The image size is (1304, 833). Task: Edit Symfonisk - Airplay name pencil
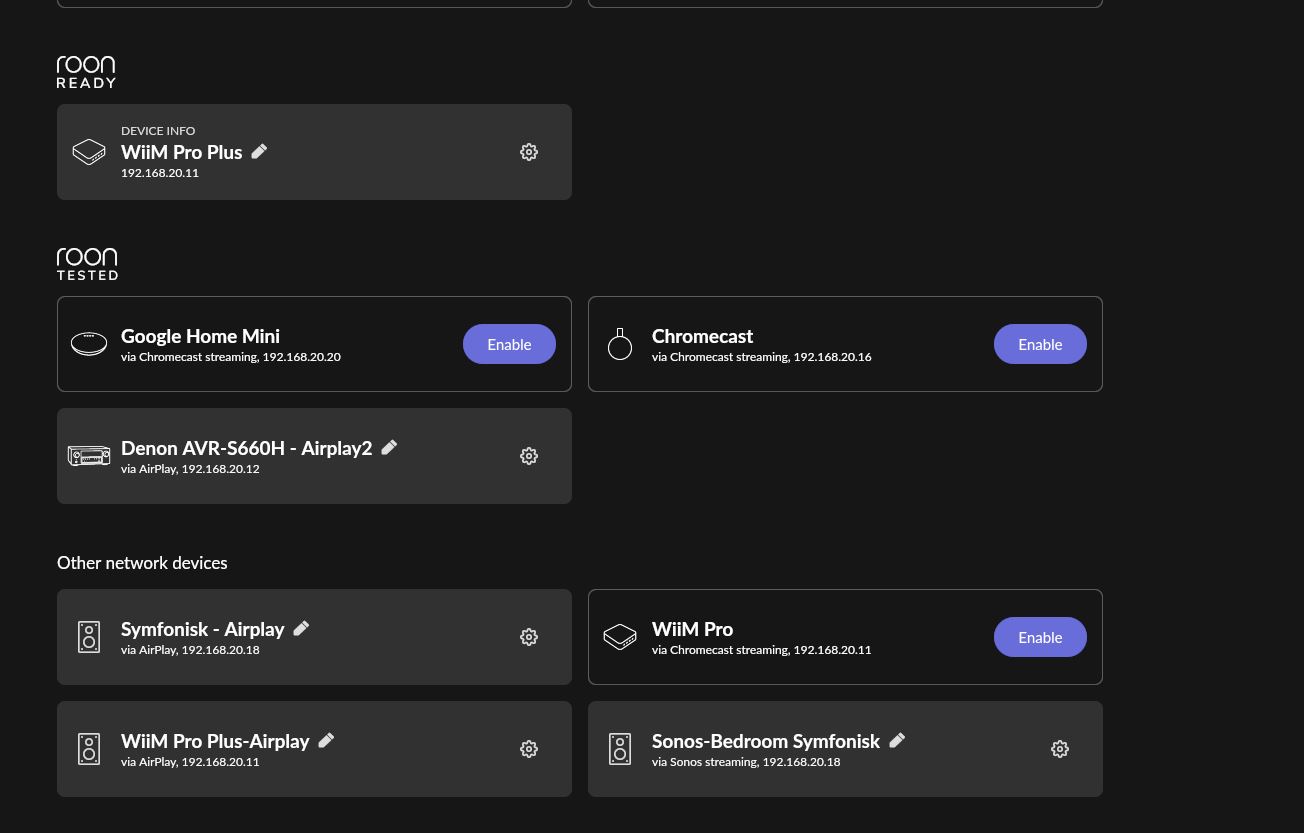coord(301,628)
